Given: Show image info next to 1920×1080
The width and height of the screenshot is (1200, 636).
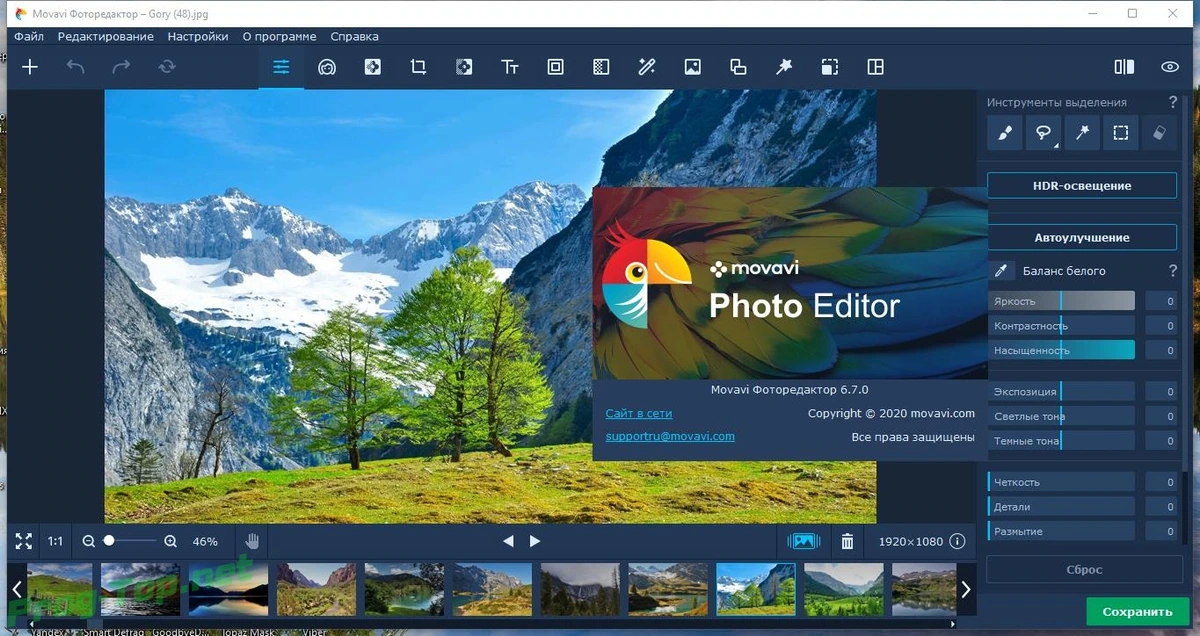Looking at the screenshot, I should (x=957, y=541).
